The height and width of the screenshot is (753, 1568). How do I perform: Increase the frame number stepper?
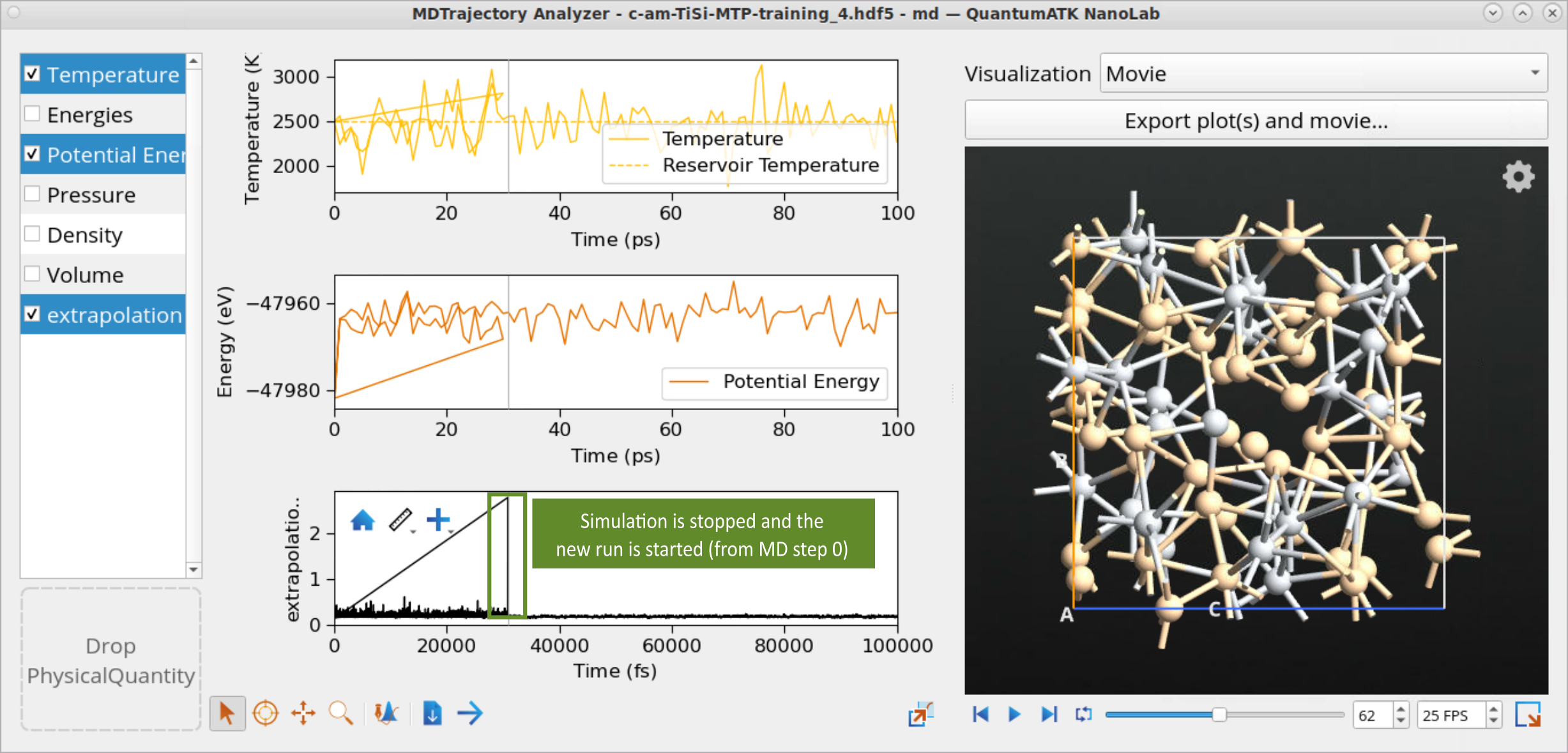(1400, 708)
